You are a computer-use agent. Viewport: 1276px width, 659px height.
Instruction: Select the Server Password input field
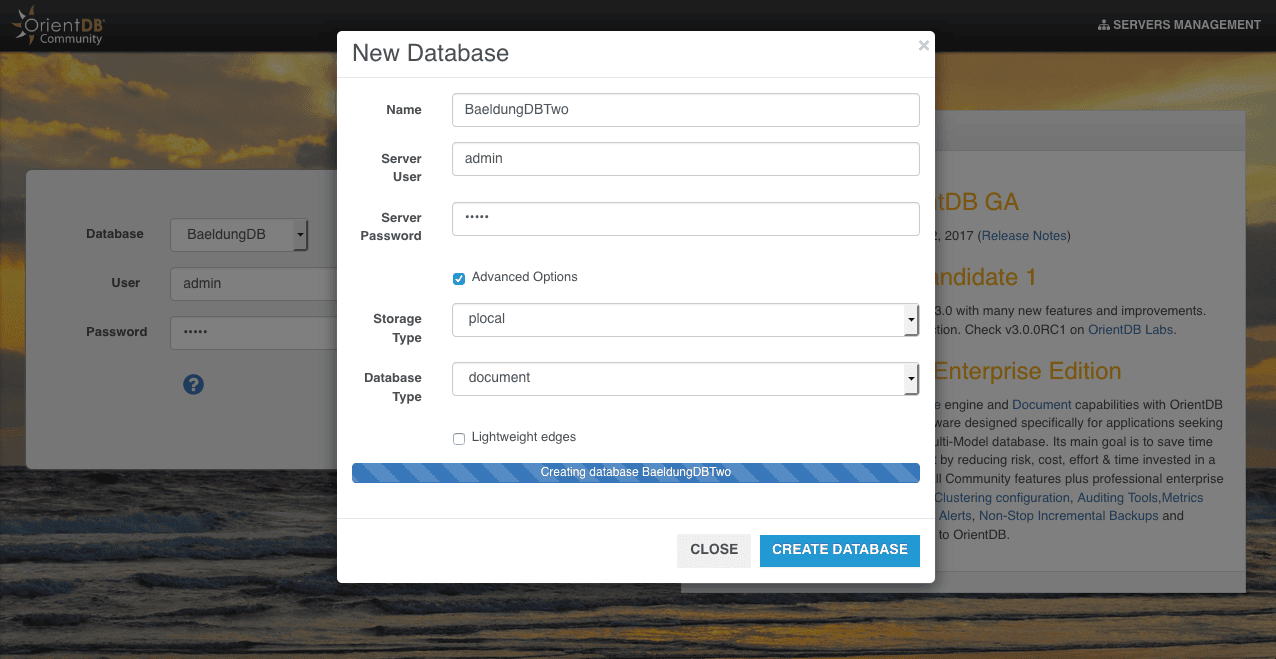pyautogui.click(x=685, y=219)
